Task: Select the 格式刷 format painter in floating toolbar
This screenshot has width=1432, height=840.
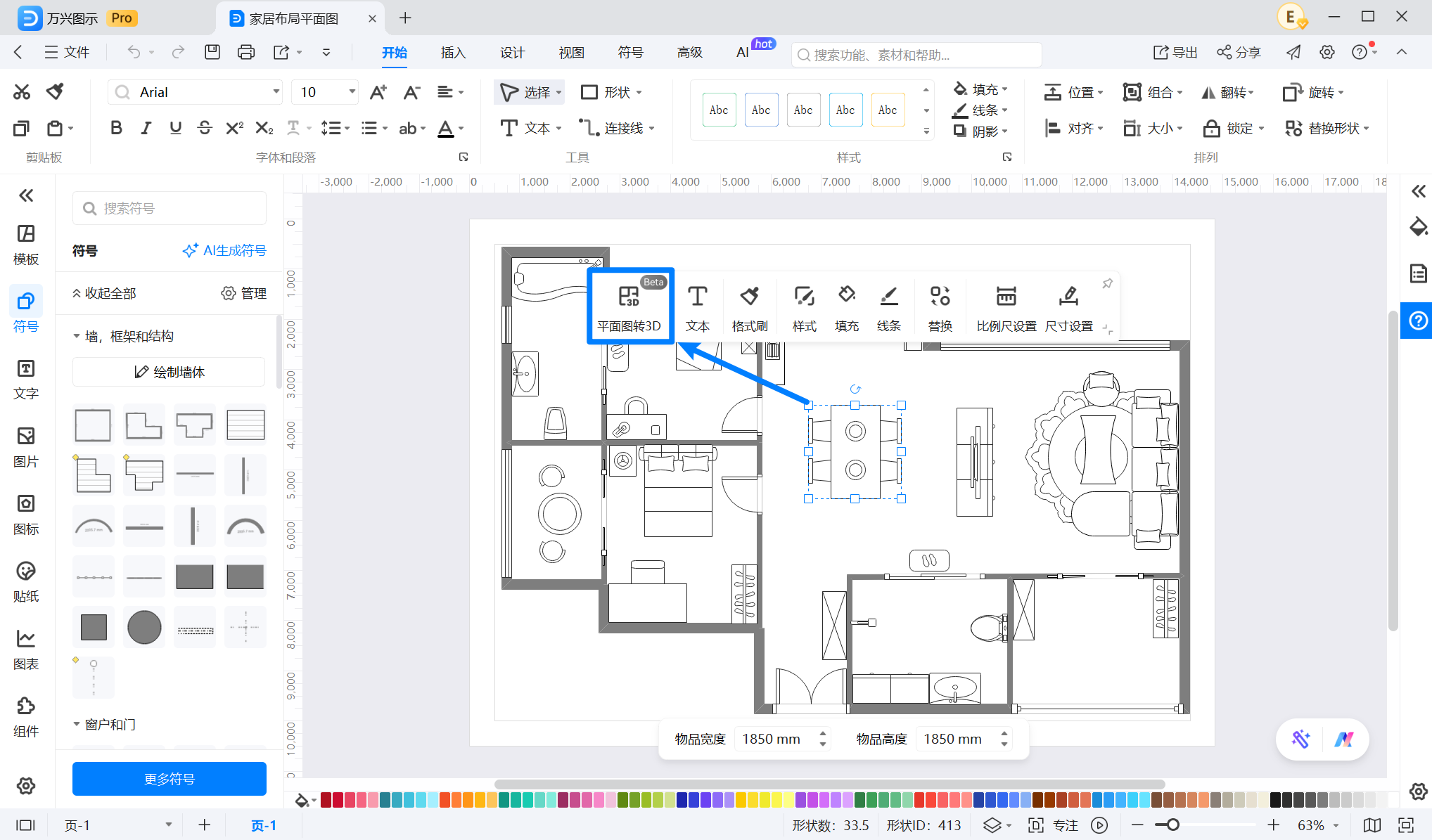Action: tap(749, 308)
